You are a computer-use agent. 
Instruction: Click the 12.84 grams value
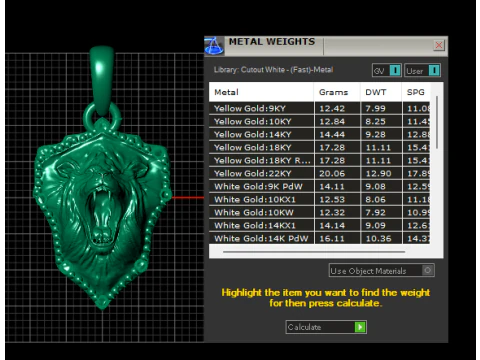[332, 122]
